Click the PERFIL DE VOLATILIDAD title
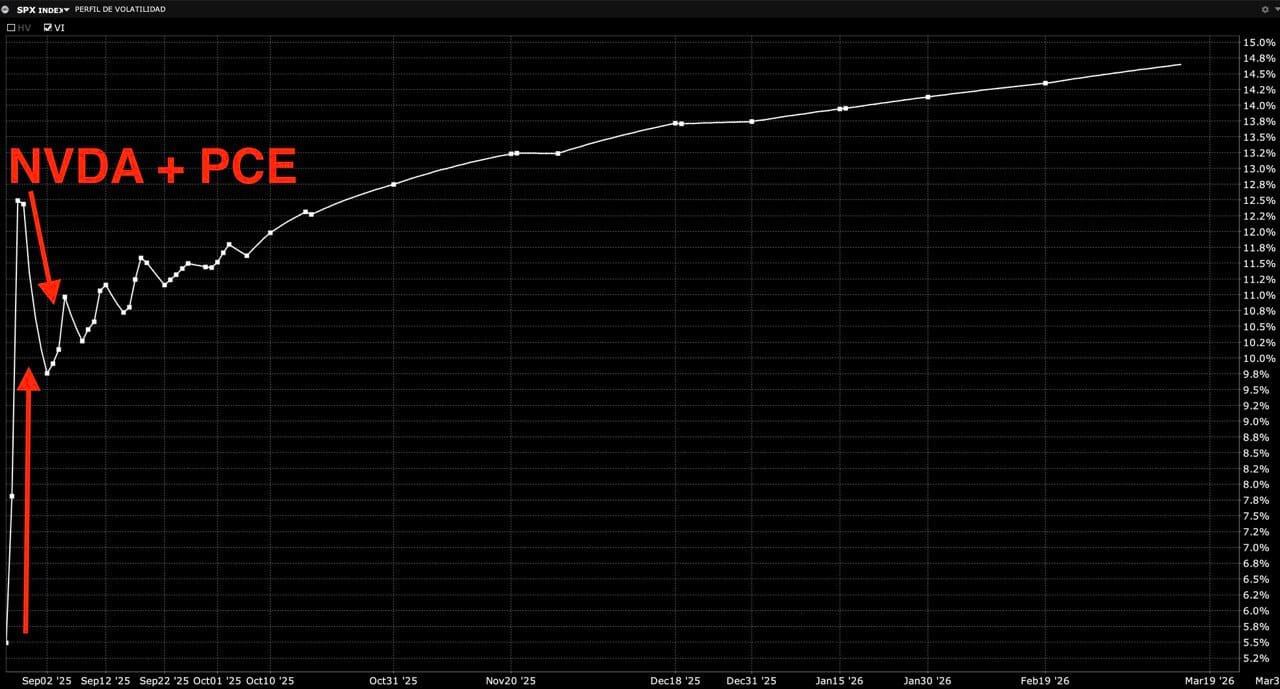This screenshot has width=1280, height=689. (x=120, y=9)
